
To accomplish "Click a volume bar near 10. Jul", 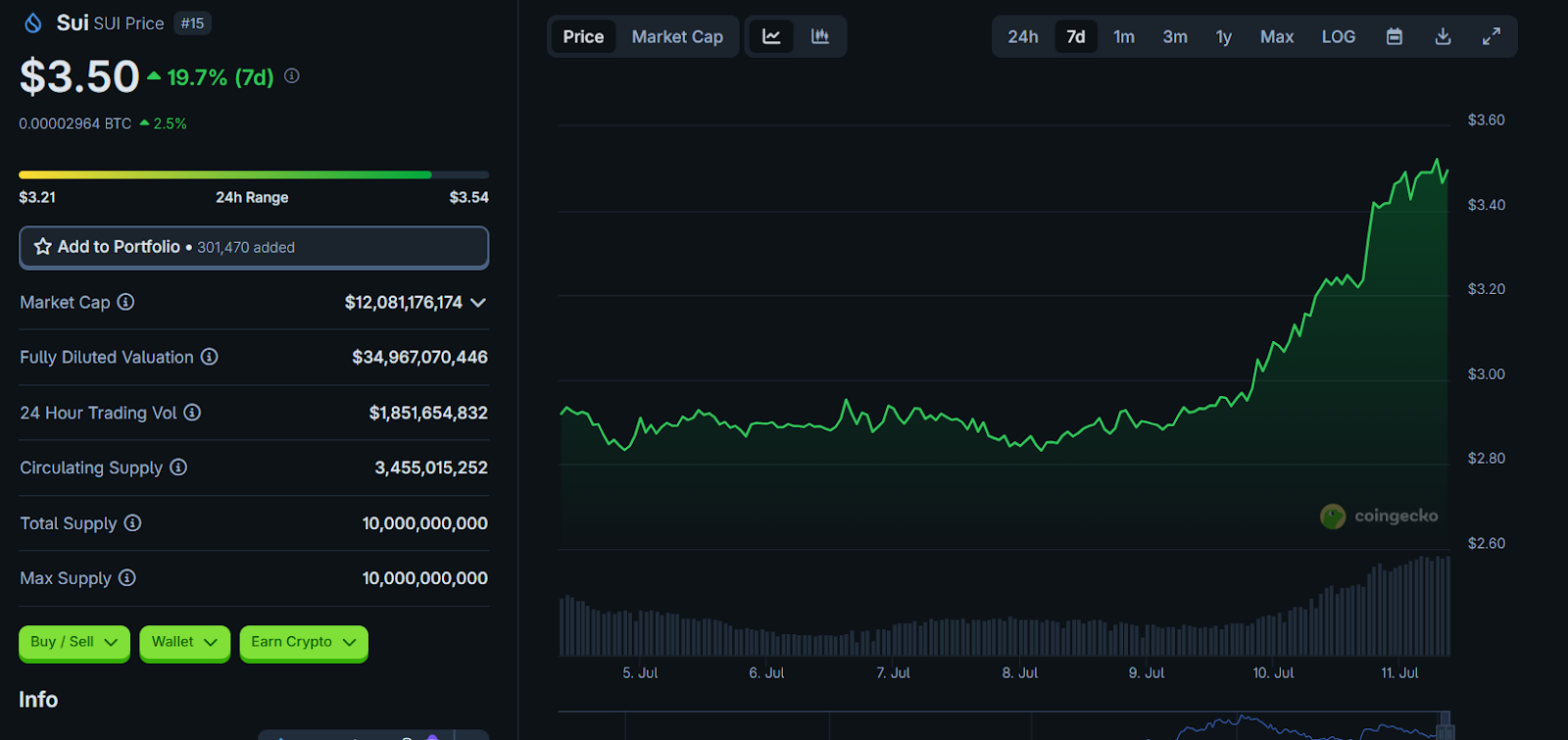I will pyautogui.click(x=1273, y=636).
